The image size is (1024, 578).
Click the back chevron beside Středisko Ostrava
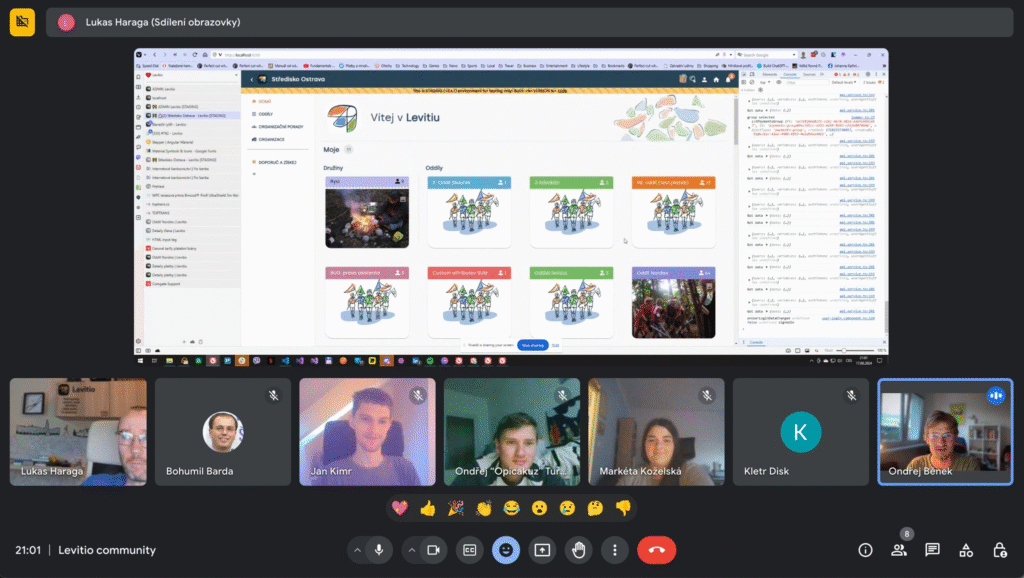pyautogui.click(x=251, y=80)
